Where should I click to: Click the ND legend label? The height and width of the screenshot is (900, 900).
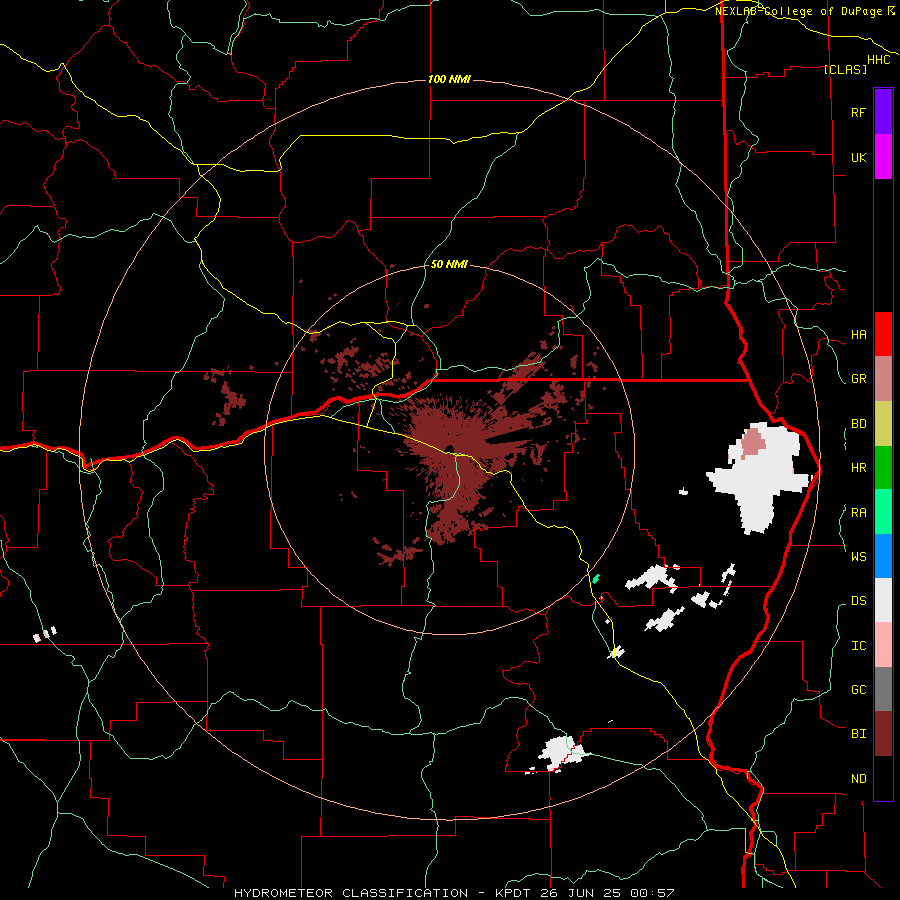[858, 779]
